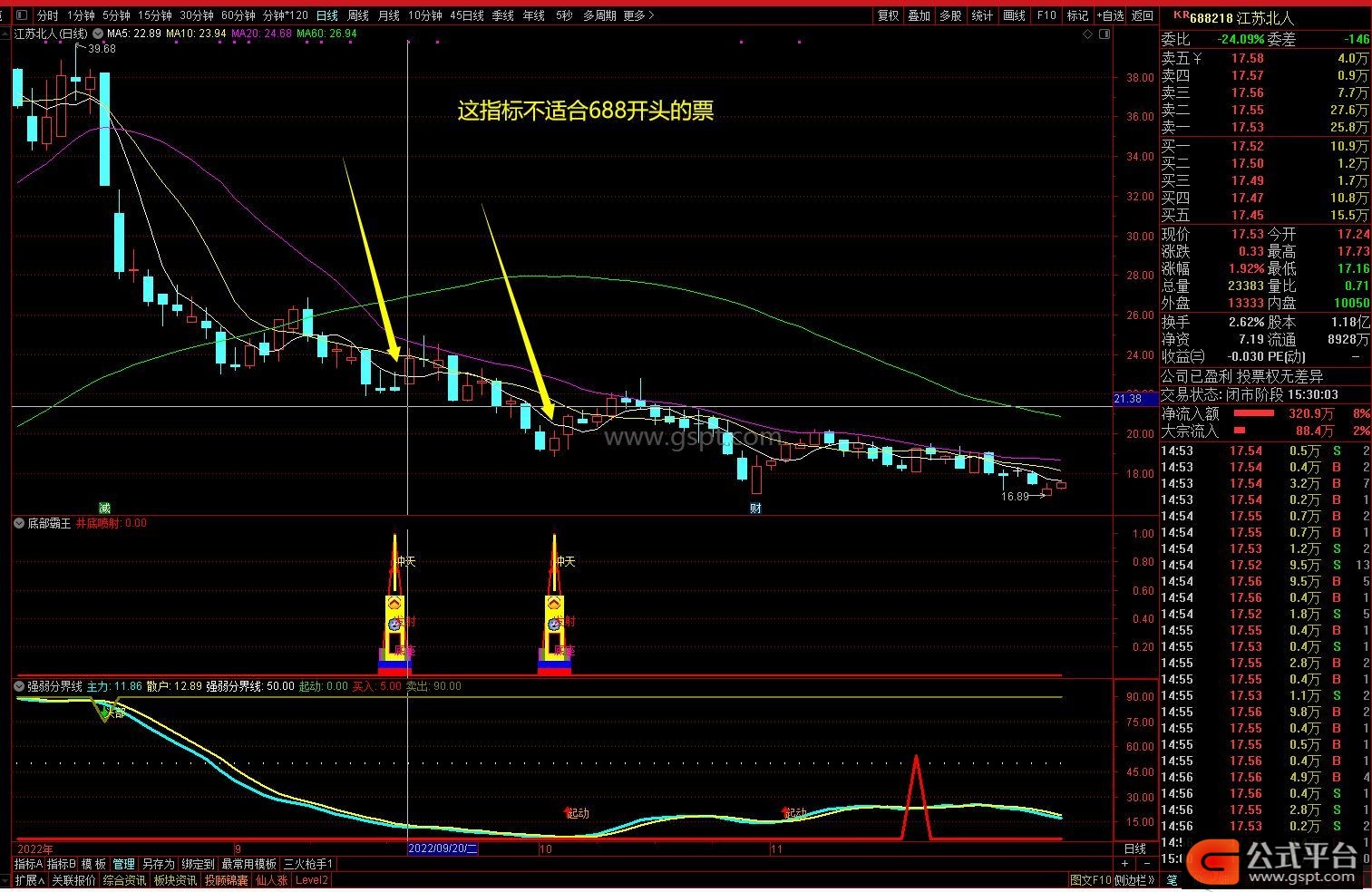This screenshot has height=892, width=1372.
Task: Click the 财 marker on chart
Action: (755, 508)
